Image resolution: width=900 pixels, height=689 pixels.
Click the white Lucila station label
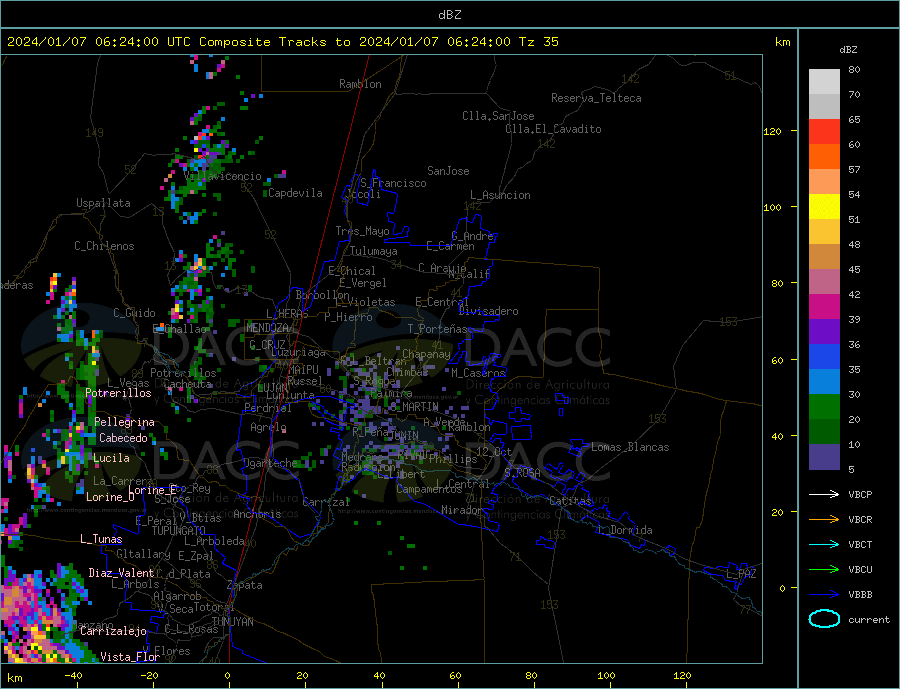[111, 458]
